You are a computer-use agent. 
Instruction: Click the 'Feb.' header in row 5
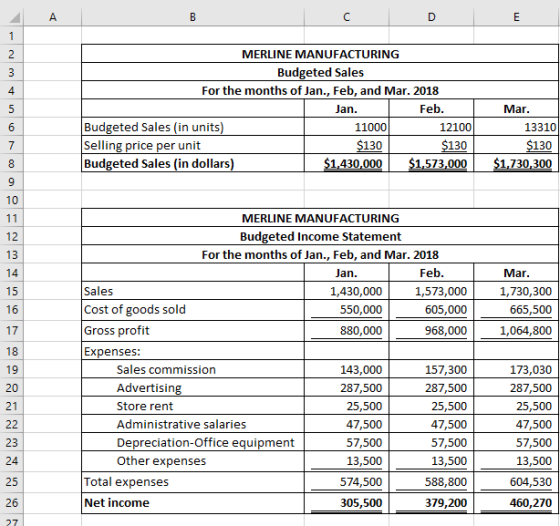[431, 109]
